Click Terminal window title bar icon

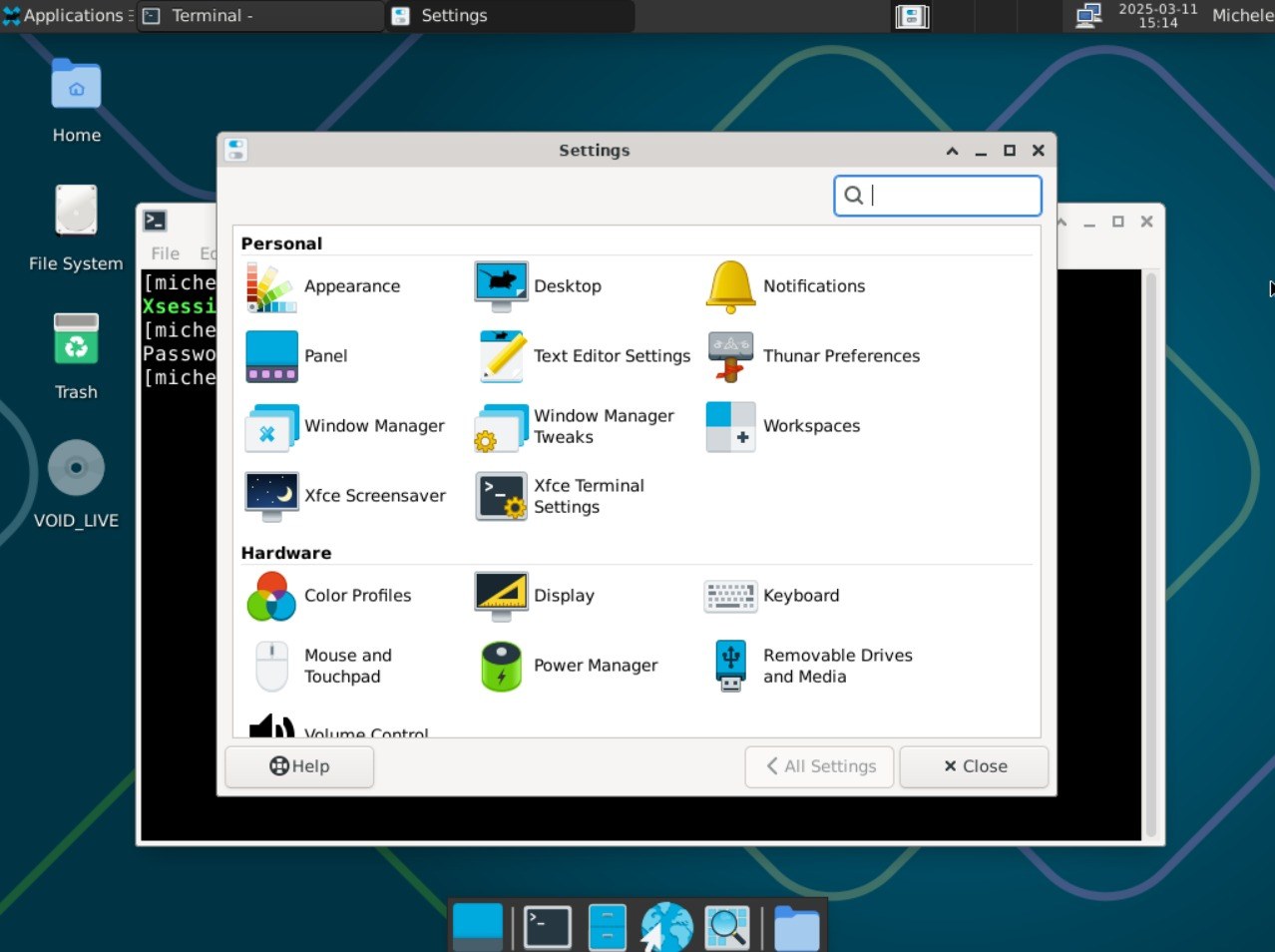(155, 222)
